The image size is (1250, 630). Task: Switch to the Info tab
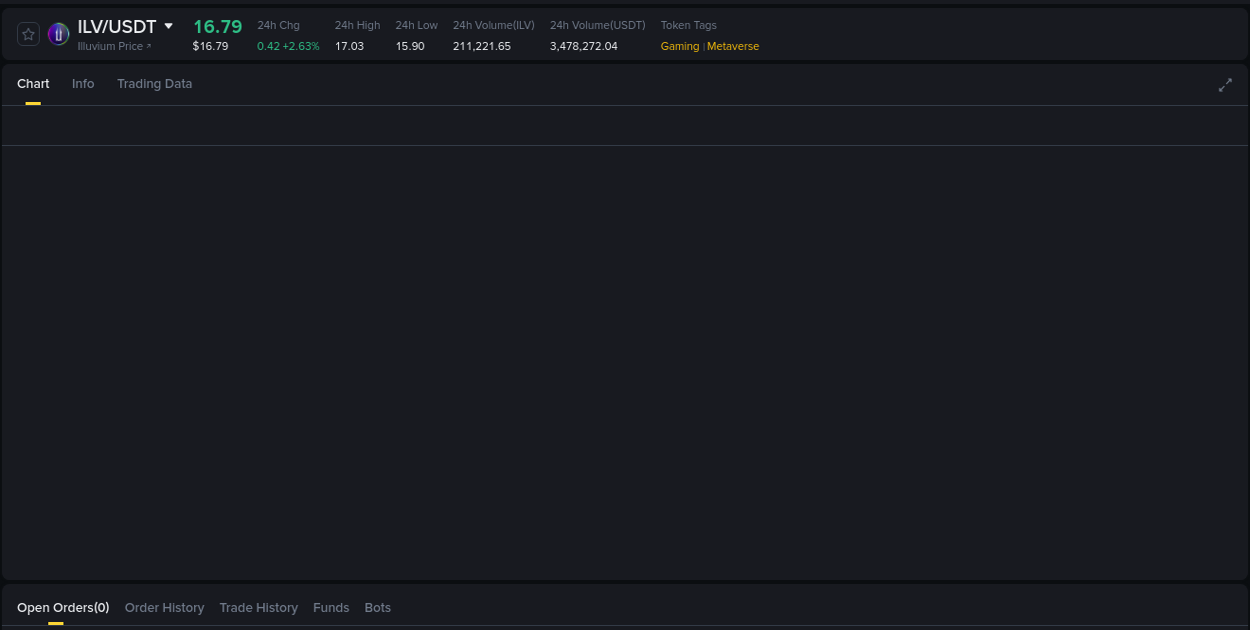point(83,84)
